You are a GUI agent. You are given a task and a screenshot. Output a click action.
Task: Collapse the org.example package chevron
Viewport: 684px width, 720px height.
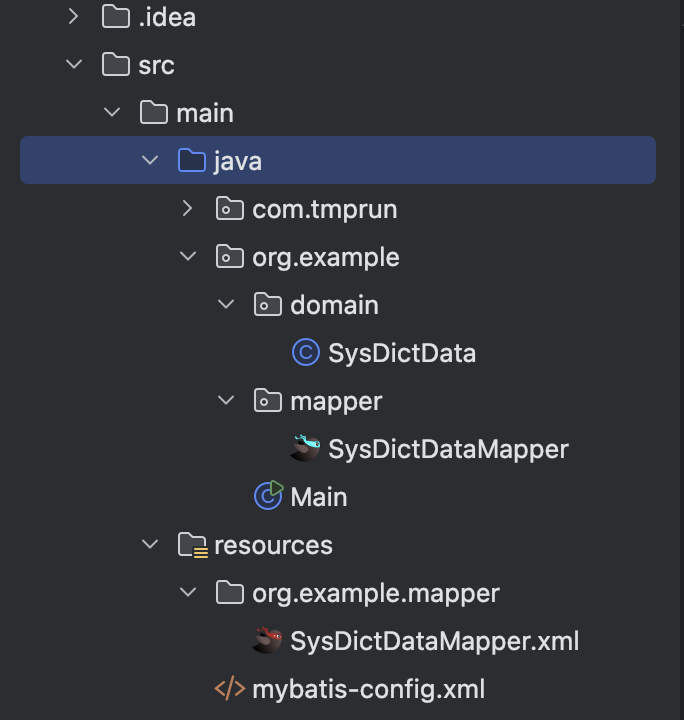point(188,256)
